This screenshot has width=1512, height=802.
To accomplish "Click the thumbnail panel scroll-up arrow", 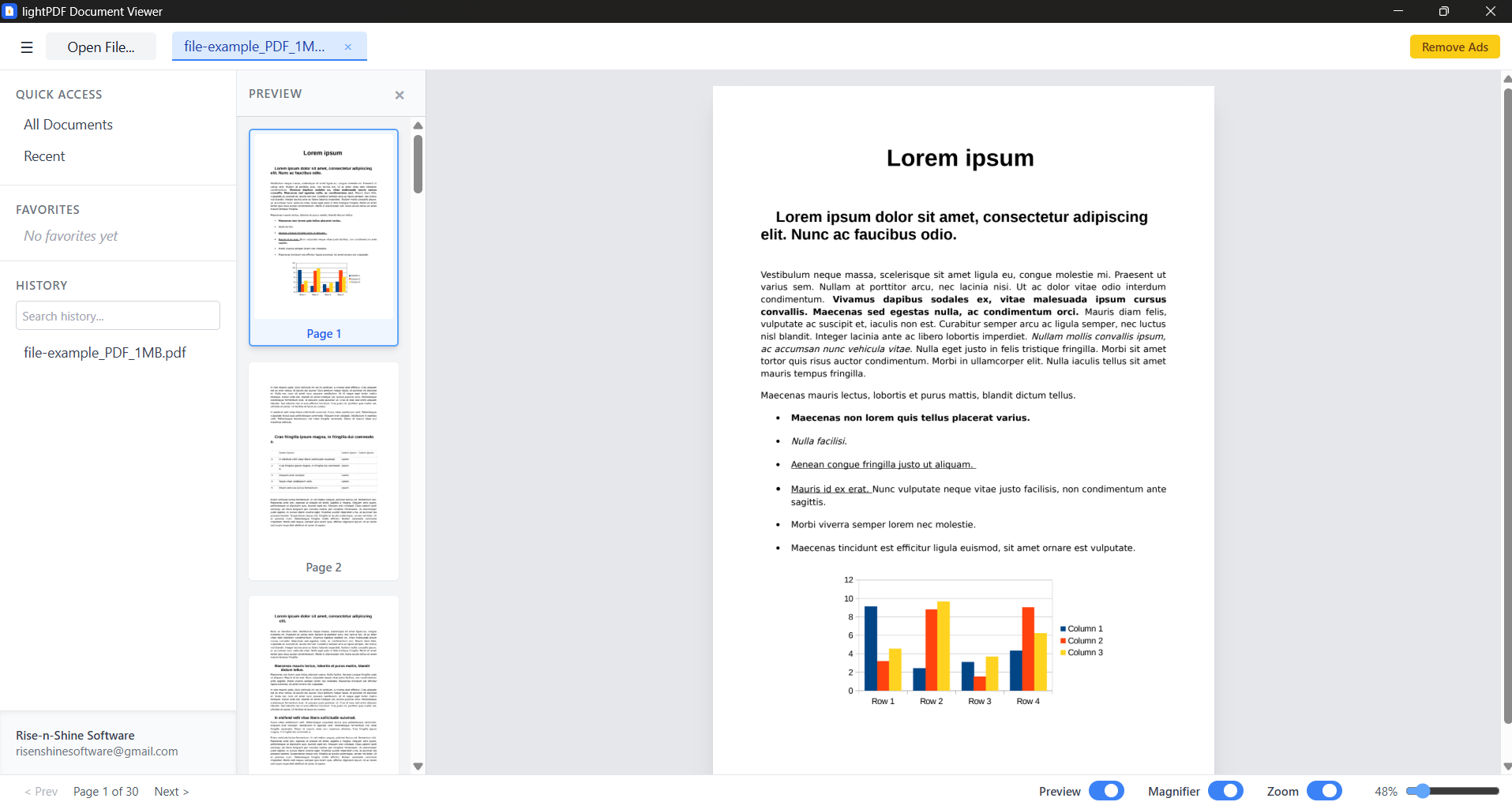I will click(x=418, y=126).
